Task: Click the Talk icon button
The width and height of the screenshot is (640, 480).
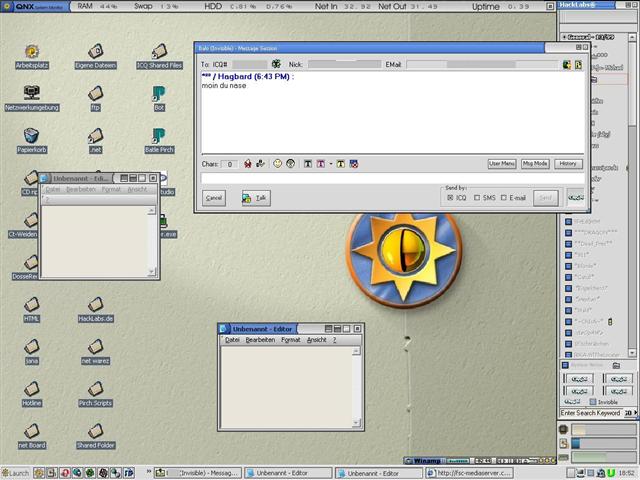Action: point(254,198)
